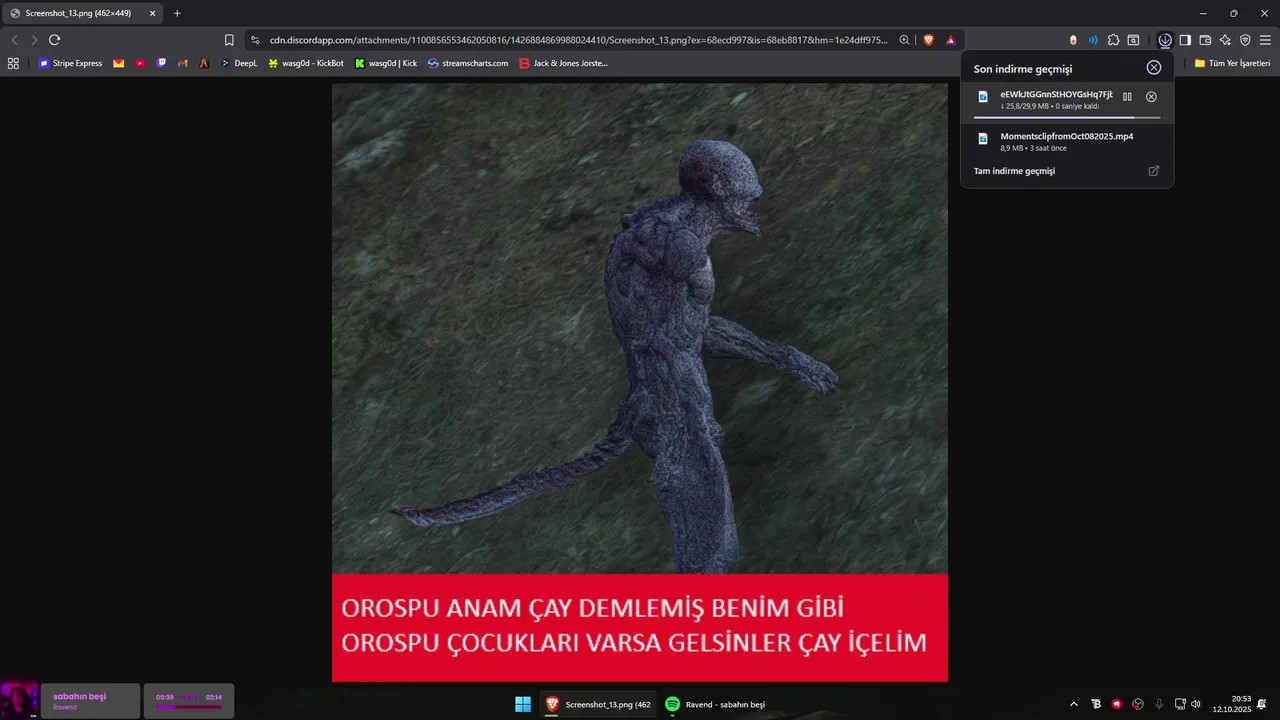Open site settings icon in address bar
1280x720 pixels.
pyautogui.click(x=255, y=40)
